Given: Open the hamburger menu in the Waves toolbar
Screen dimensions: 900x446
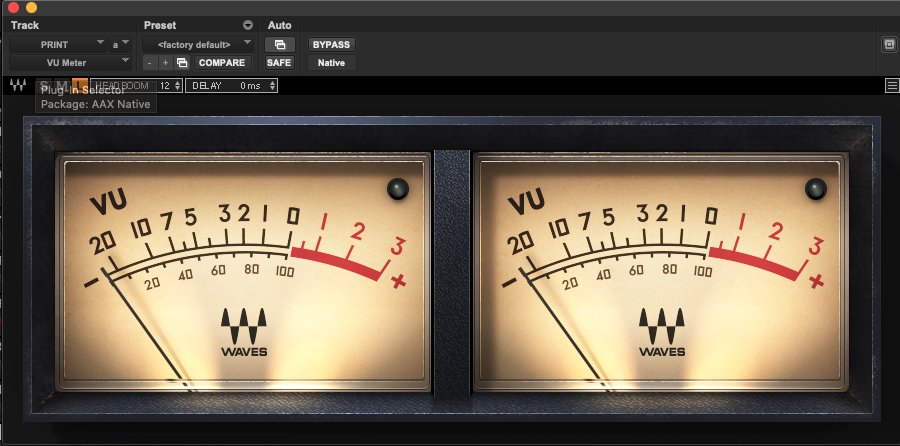Looking at the screenshot, I should pos(891,86).
